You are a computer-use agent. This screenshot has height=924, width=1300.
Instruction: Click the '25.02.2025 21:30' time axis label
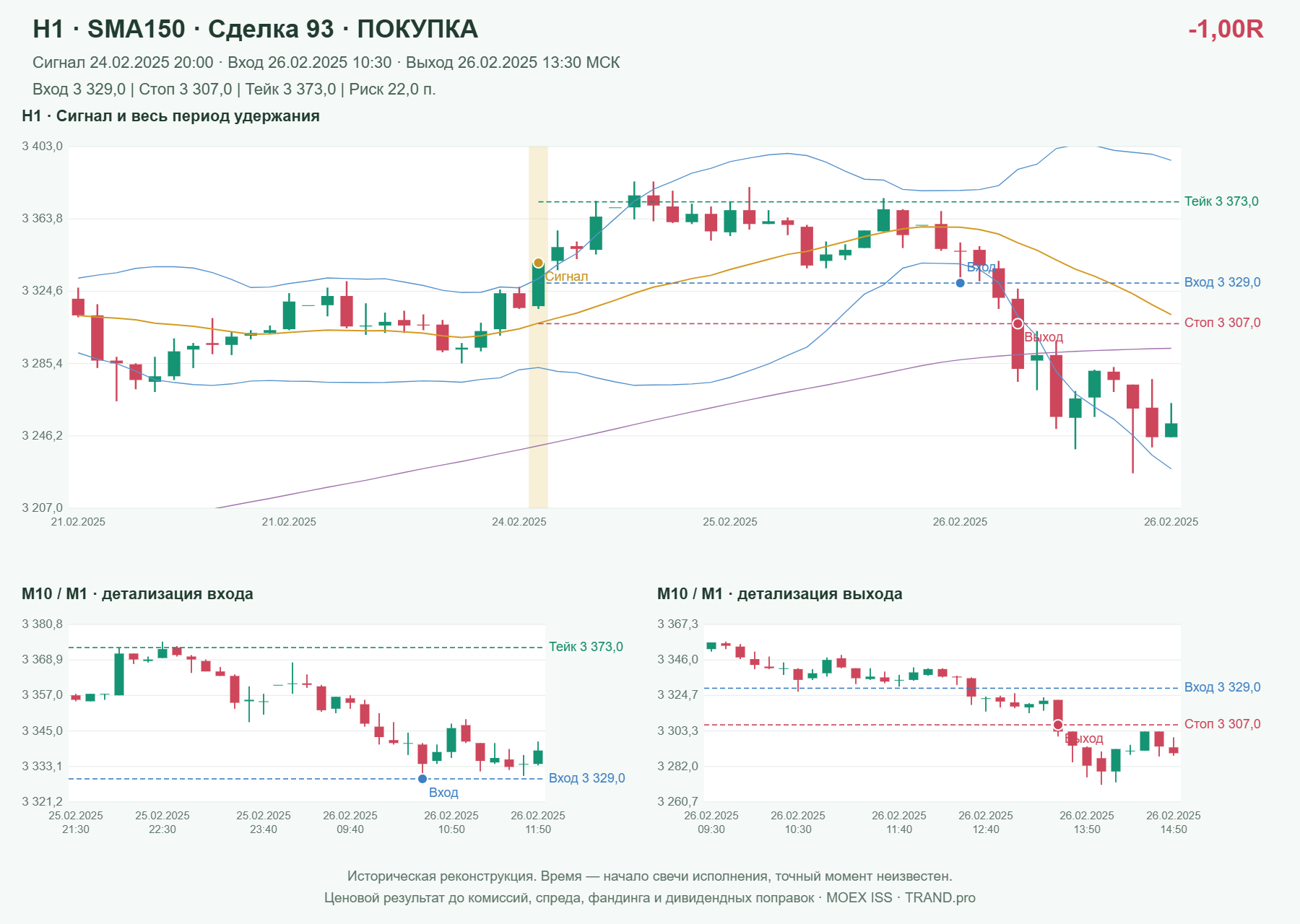point(76,822)
